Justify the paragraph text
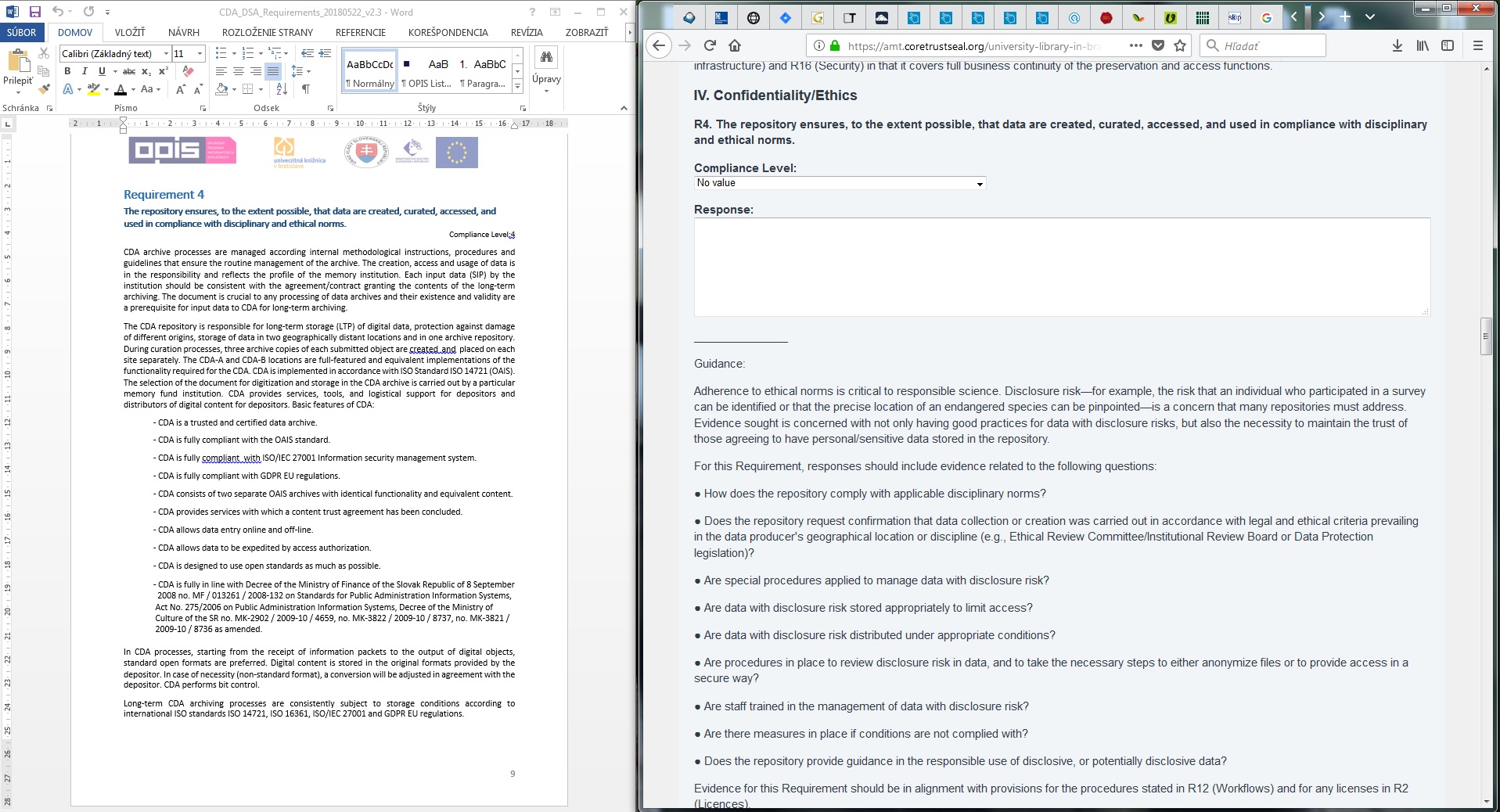This screenshot has width=1500, height=812. pos(272,71)
